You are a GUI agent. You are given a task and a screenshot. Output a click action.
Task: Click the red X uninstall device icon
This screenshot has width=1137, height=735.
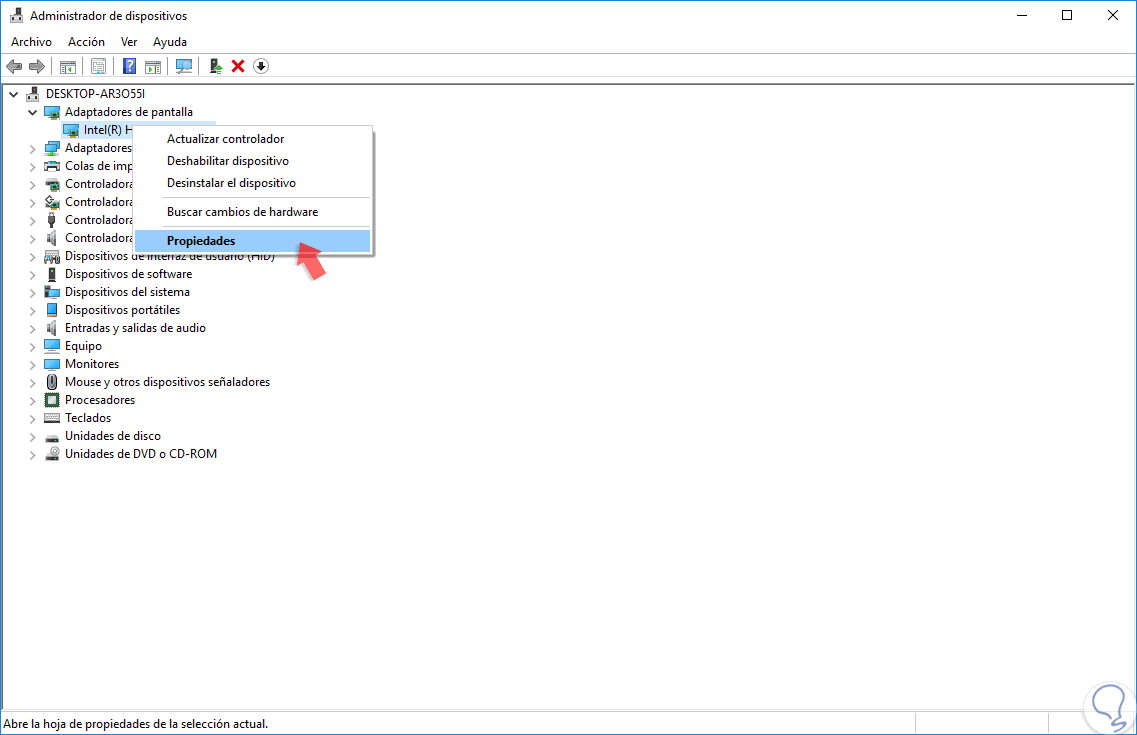[238, 67]
